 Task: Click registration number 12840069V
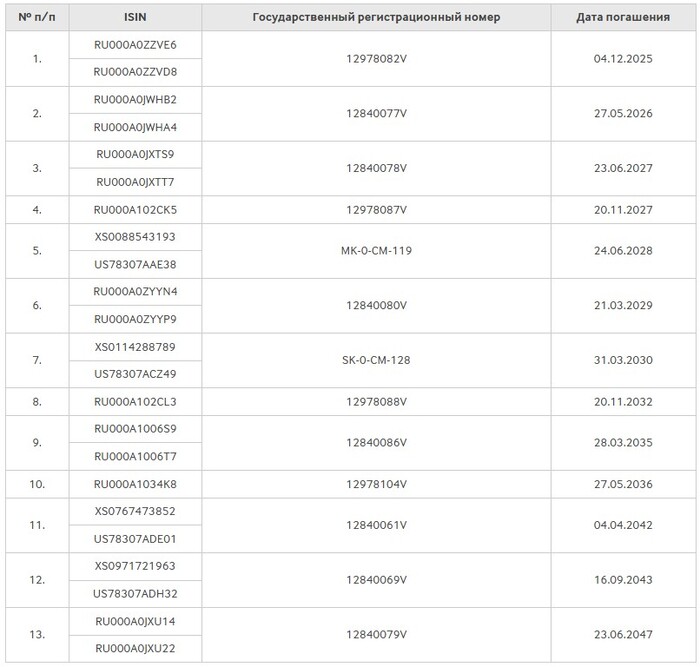(376, 580)
